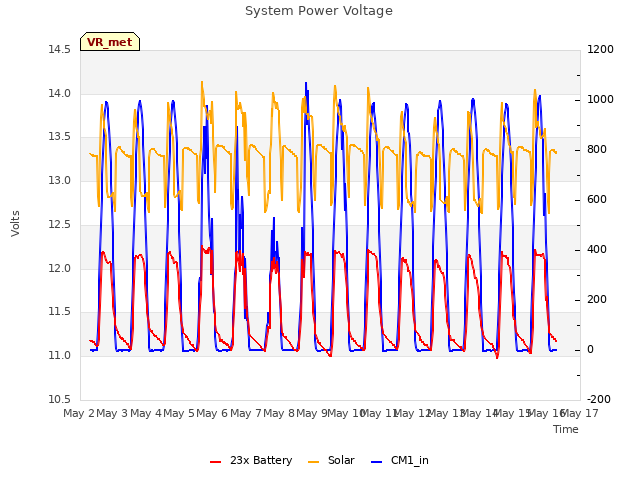This screenshot has width=640, height=480.
Task: Click the May 3 date label
Action: [112, 413]
